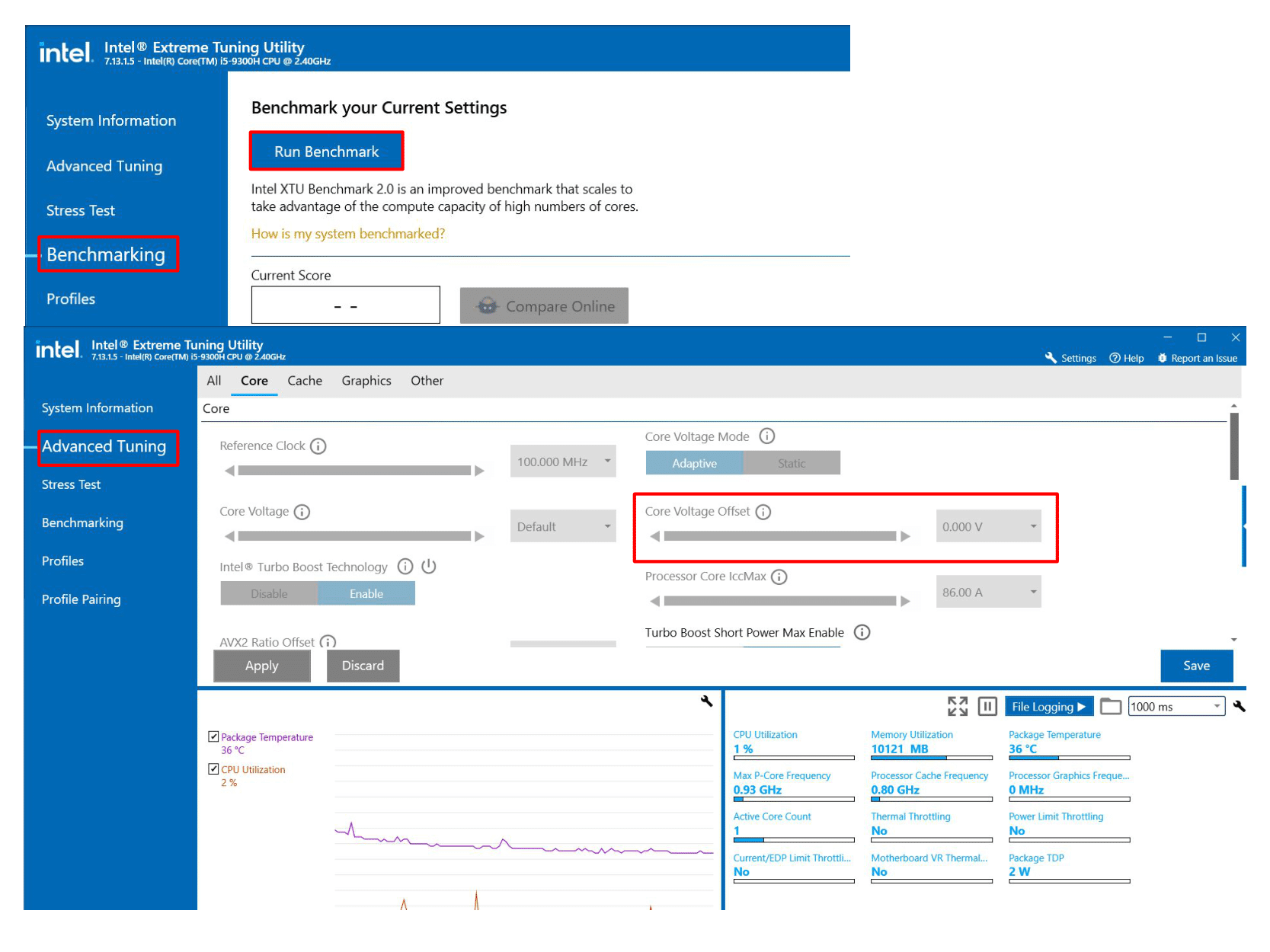Viewport: 1270px width, 952px height.
Task: Open Settings in the title bar
Action: (x=1070, y=358)
